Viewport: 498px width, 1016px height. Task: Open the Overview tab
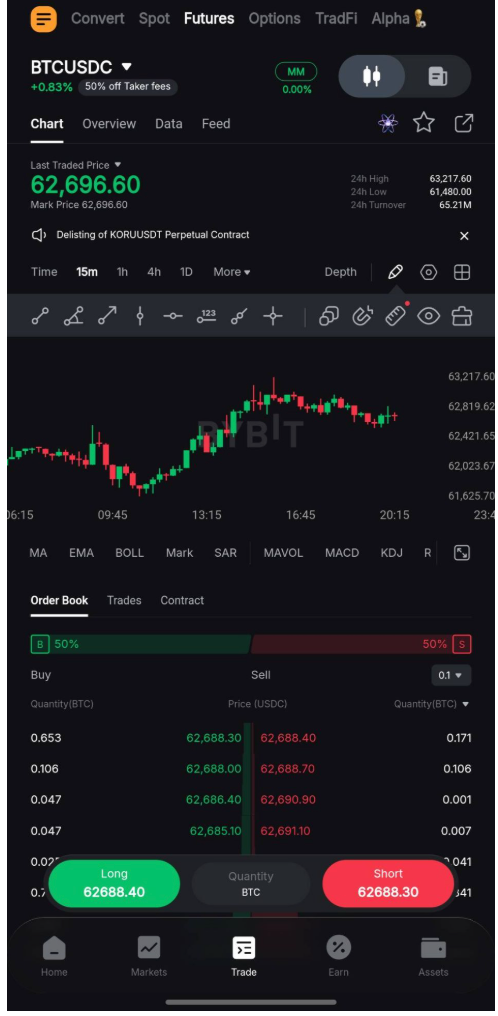click(x=109, y=124)
